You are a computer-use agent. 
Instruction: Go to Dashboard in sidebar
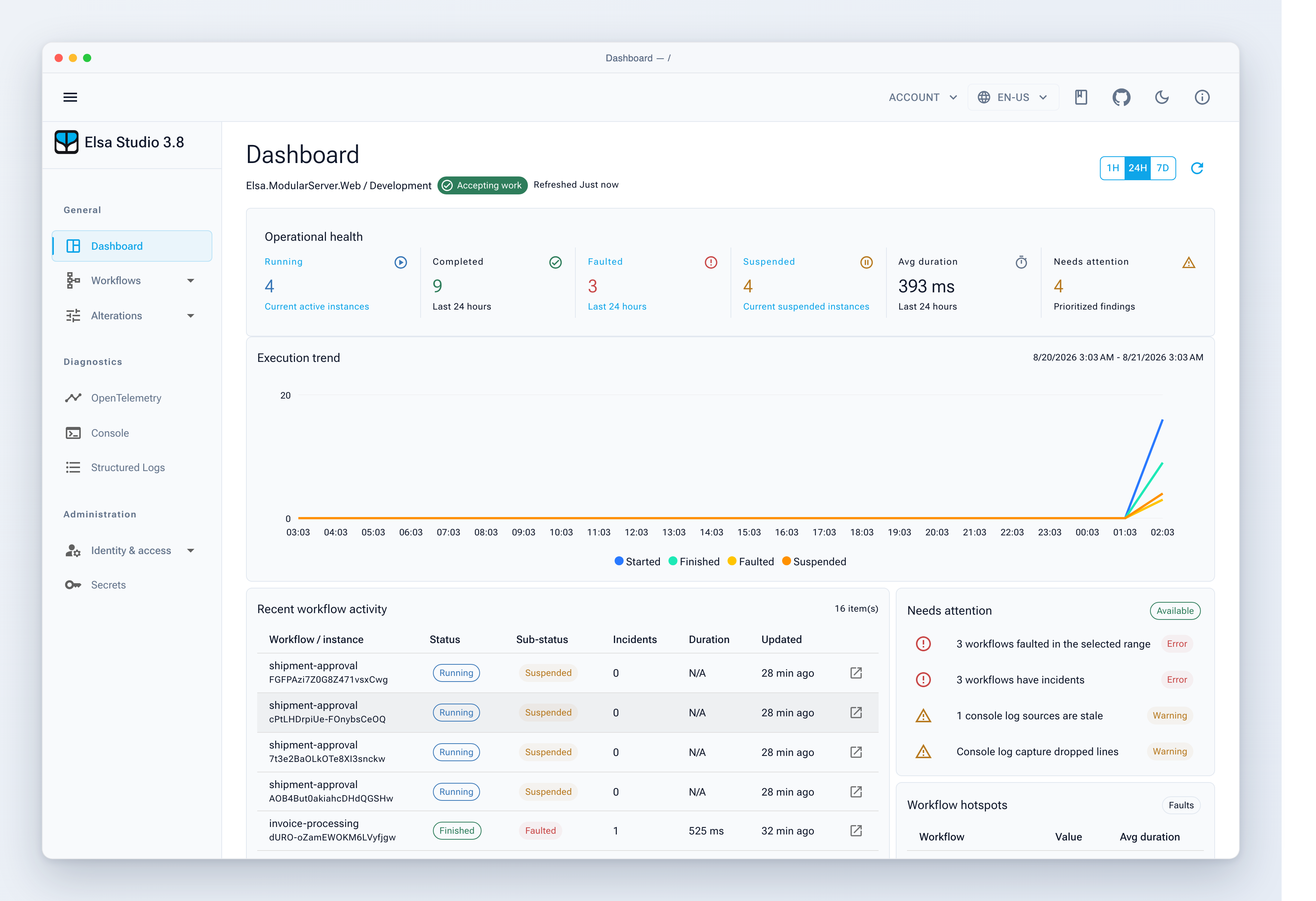pos(132,246)
